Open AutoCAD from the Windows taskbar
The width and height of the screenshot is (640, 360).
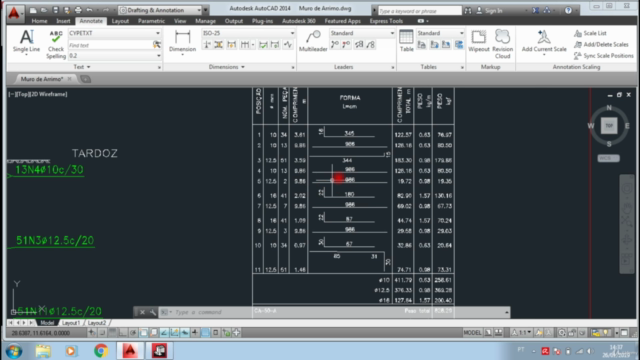click(x=130, y=351)
